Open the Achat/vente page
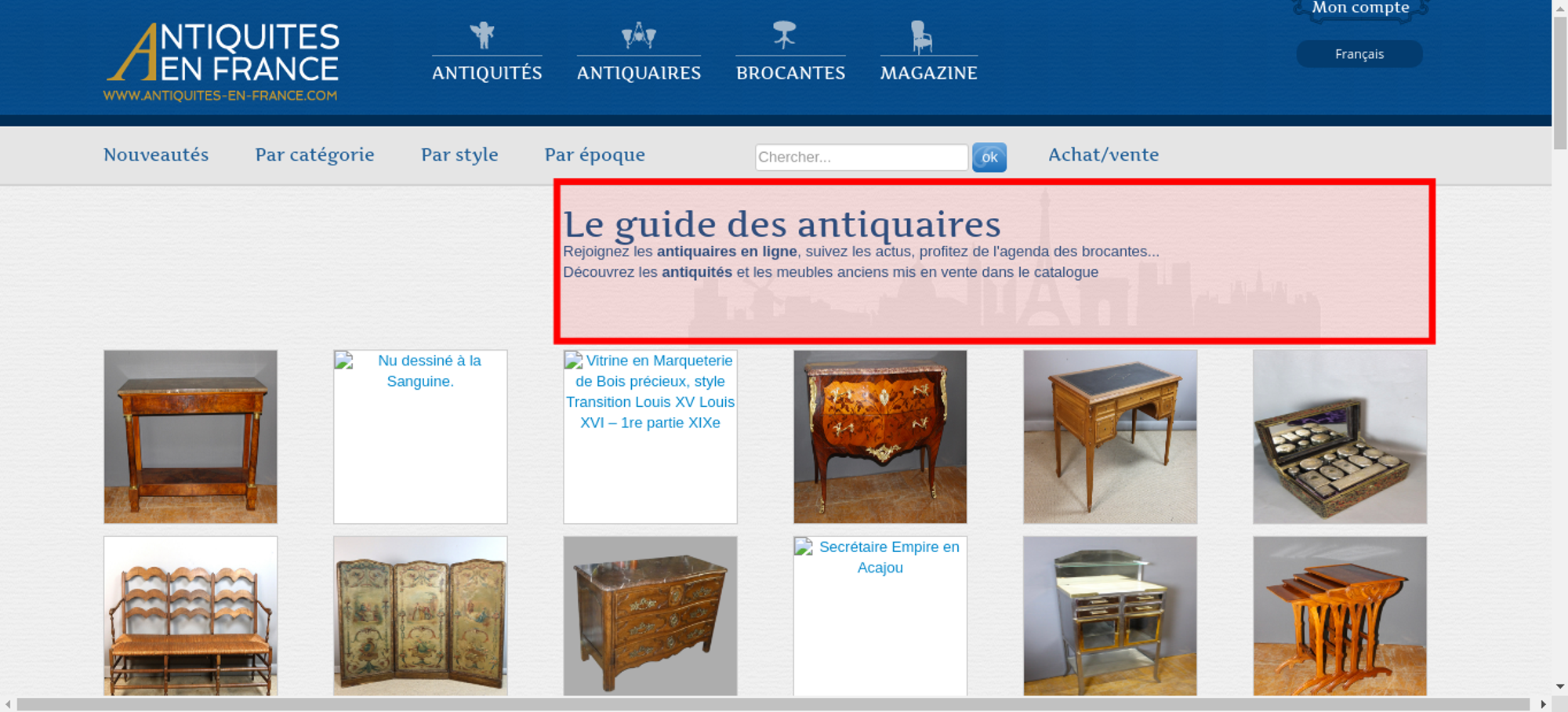 (1103, 154)
